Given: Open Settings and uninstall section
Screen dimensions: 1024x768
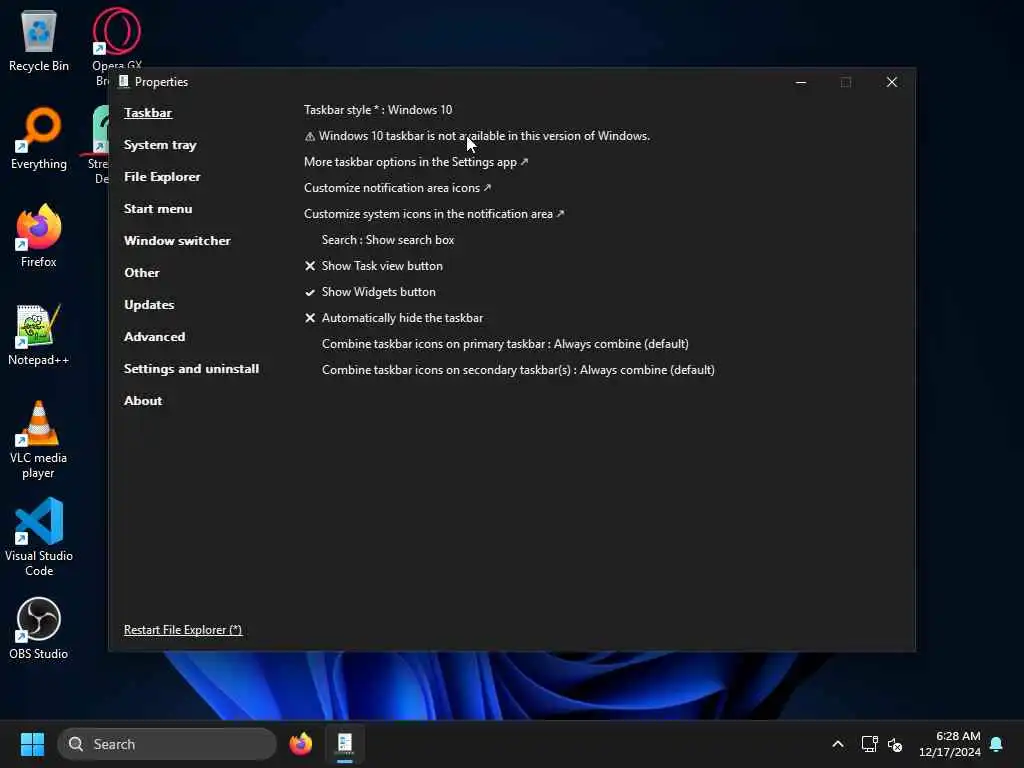Looking at the screenshot, I should click(191, 368).
